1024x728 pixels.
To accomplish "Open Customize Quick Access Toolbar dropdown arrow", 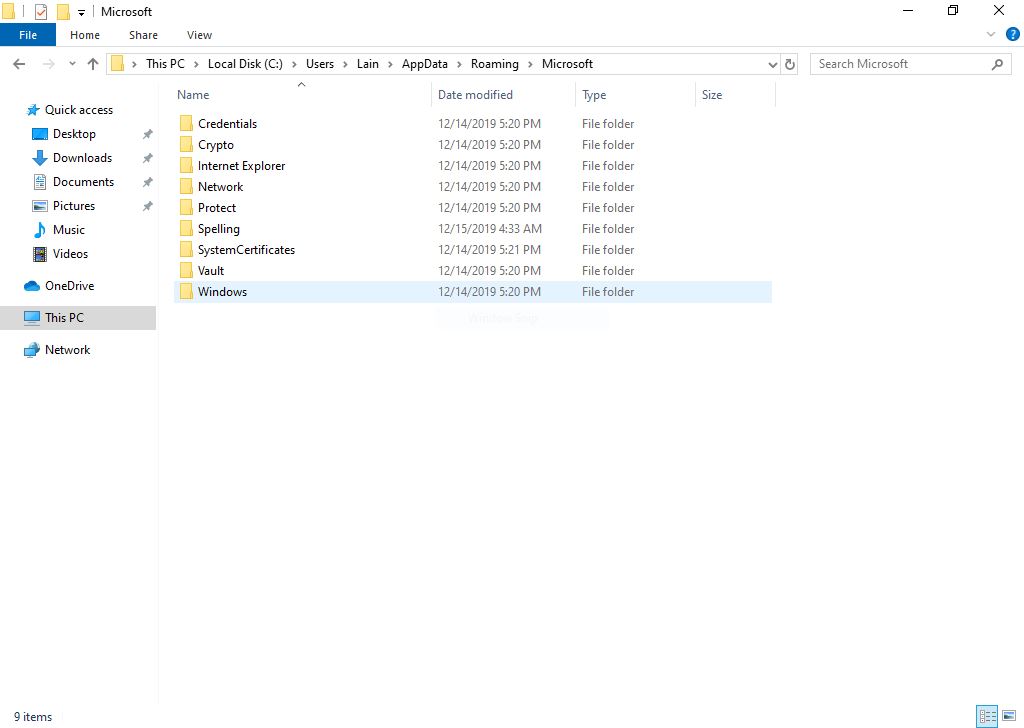I will (x=82, y=12).
